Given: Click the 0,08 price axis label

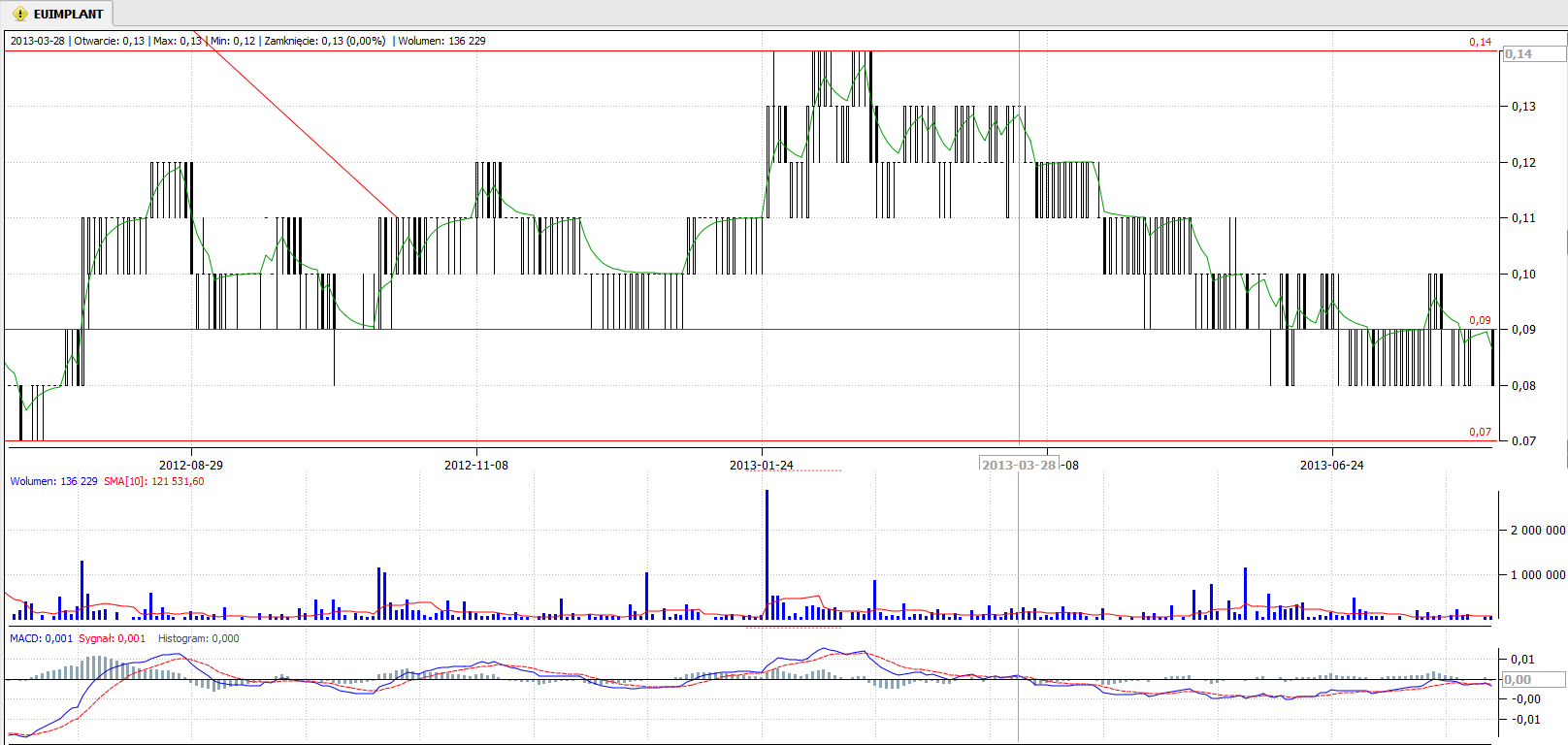Looking at the screenshot, I should click(1523, 386).
